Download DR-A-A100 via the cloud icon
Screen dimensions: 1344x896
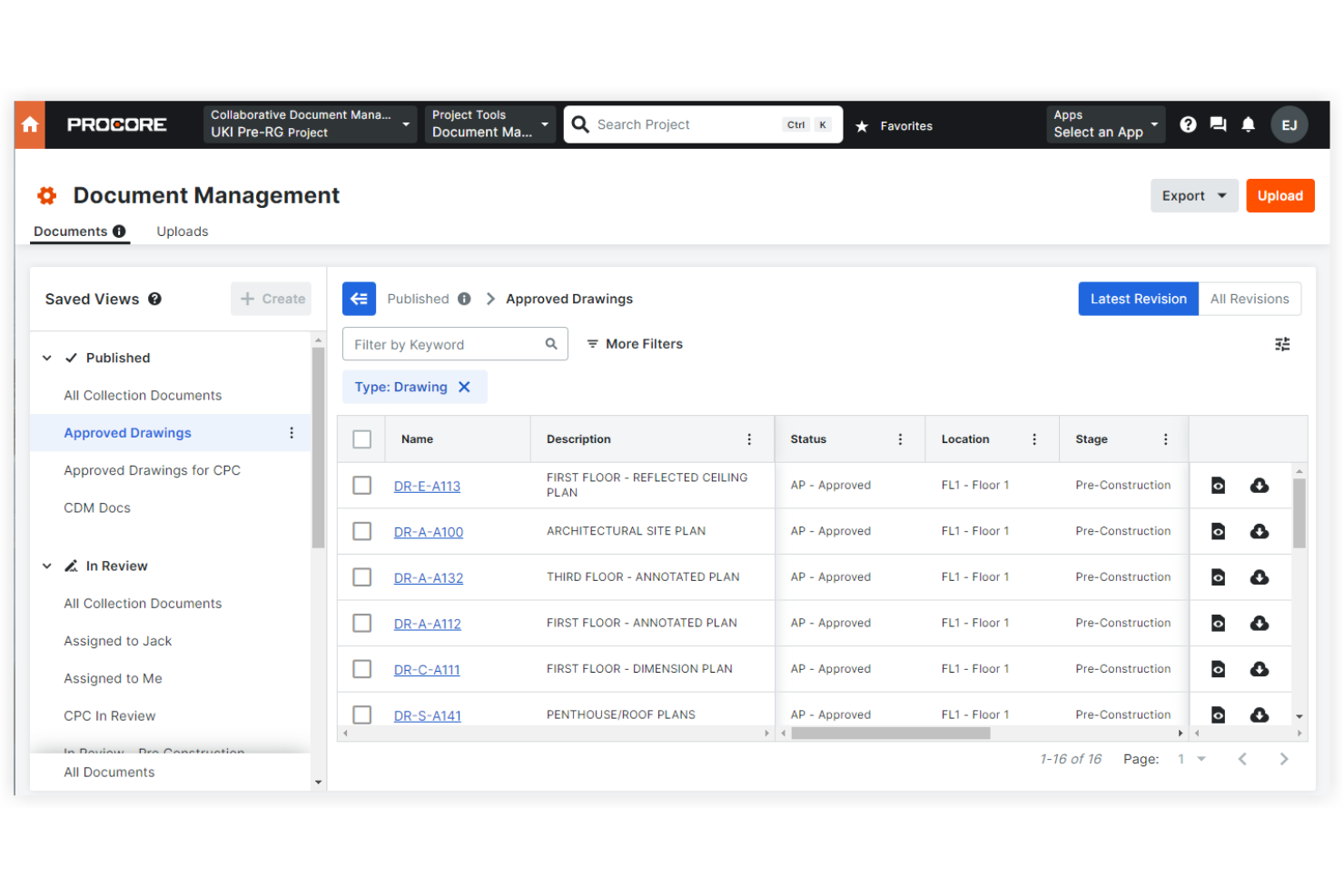pyautogui.click(x=1260, y=531)
